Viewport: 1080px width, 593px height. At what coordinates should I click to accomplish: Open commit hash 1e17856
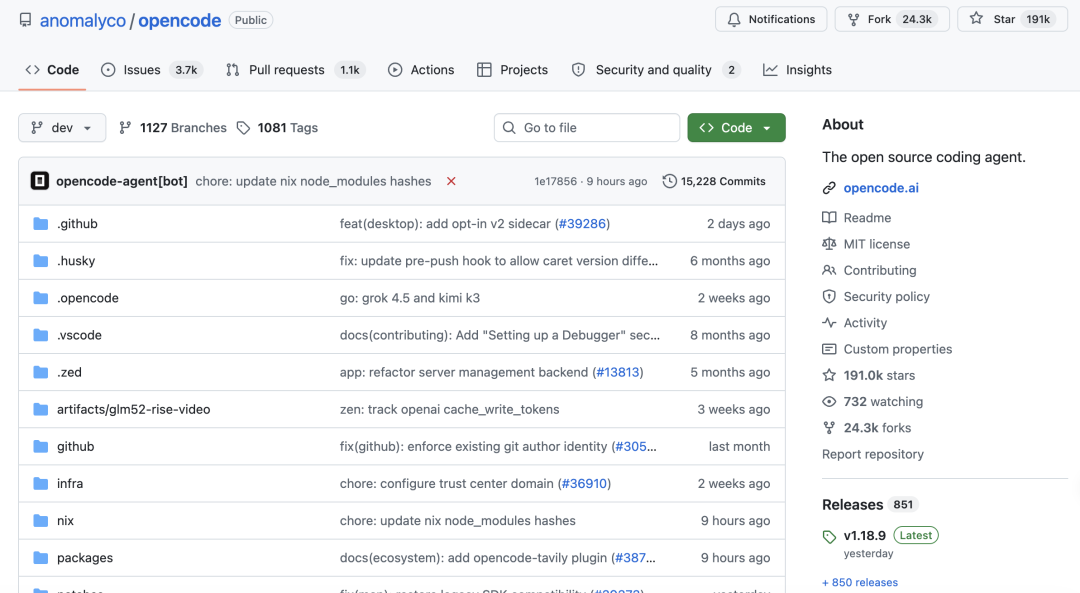[555, 181]
